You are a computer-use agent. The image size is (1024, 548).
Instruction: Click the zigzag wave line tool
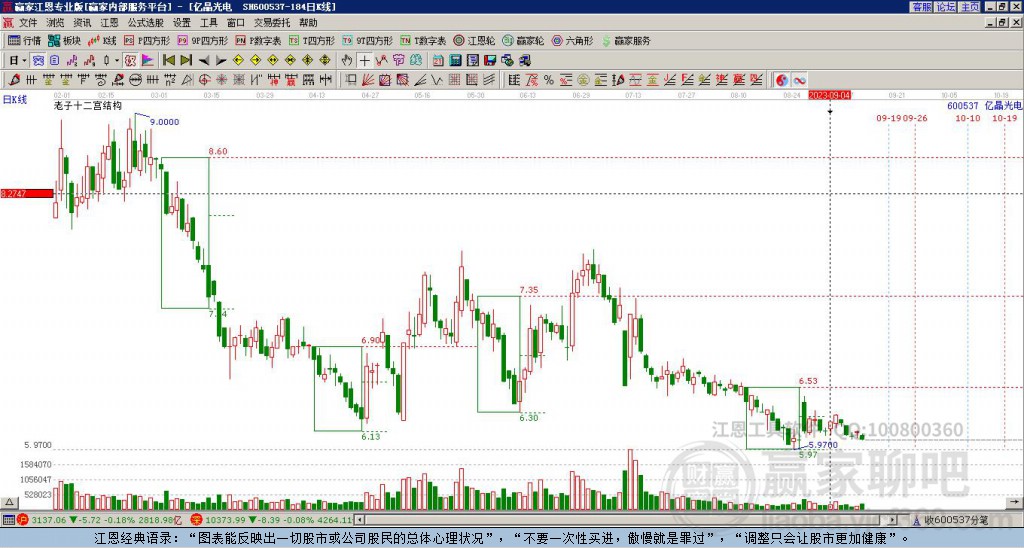pyautogui.click(x=438, y=80)
